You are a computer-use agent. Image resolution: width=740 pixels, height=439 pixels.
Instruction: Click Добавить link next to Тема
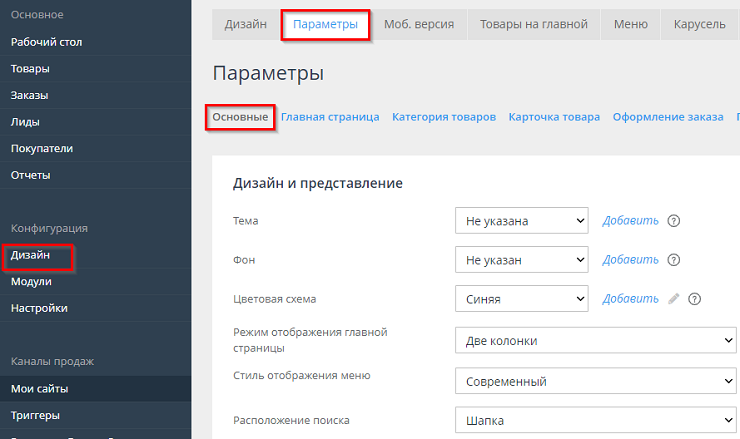coord(630,221)
